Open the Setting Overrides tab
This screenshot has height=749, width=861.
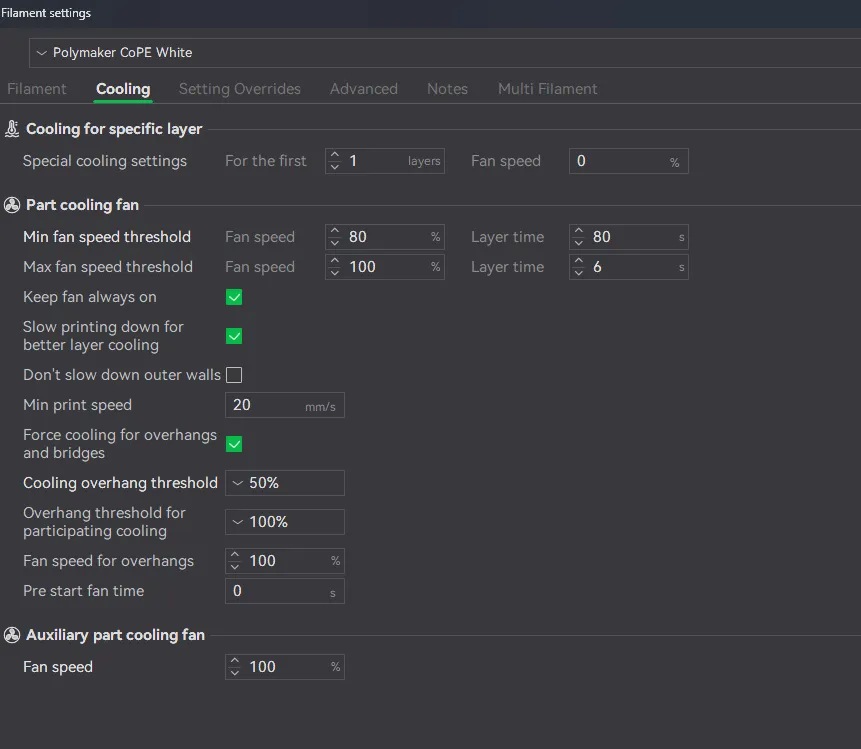(x=239, y=89)
